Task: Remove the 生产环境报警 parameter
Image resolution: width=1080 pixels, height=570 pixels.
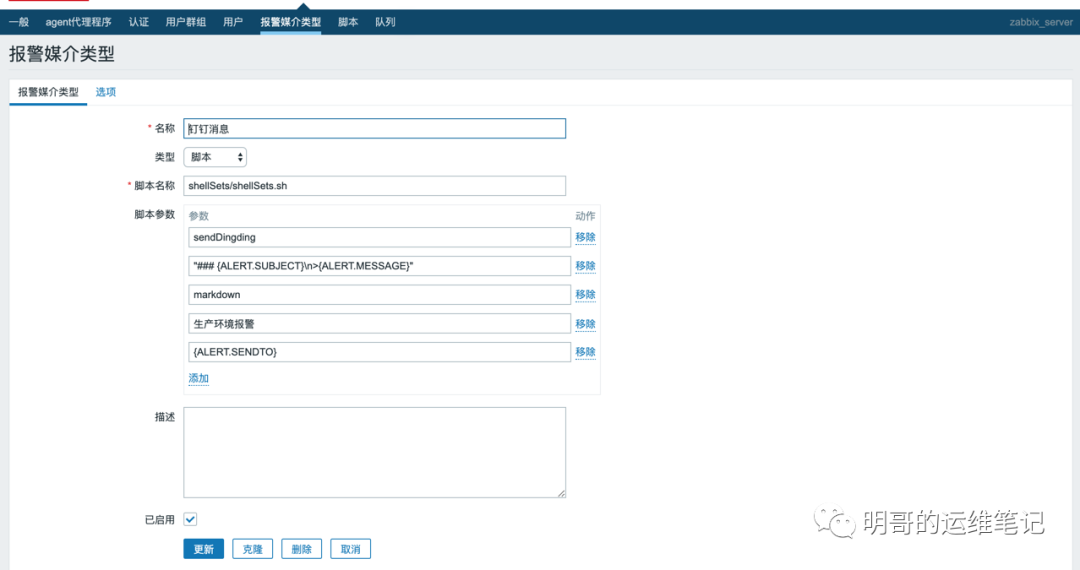Action: click(585, 324)
